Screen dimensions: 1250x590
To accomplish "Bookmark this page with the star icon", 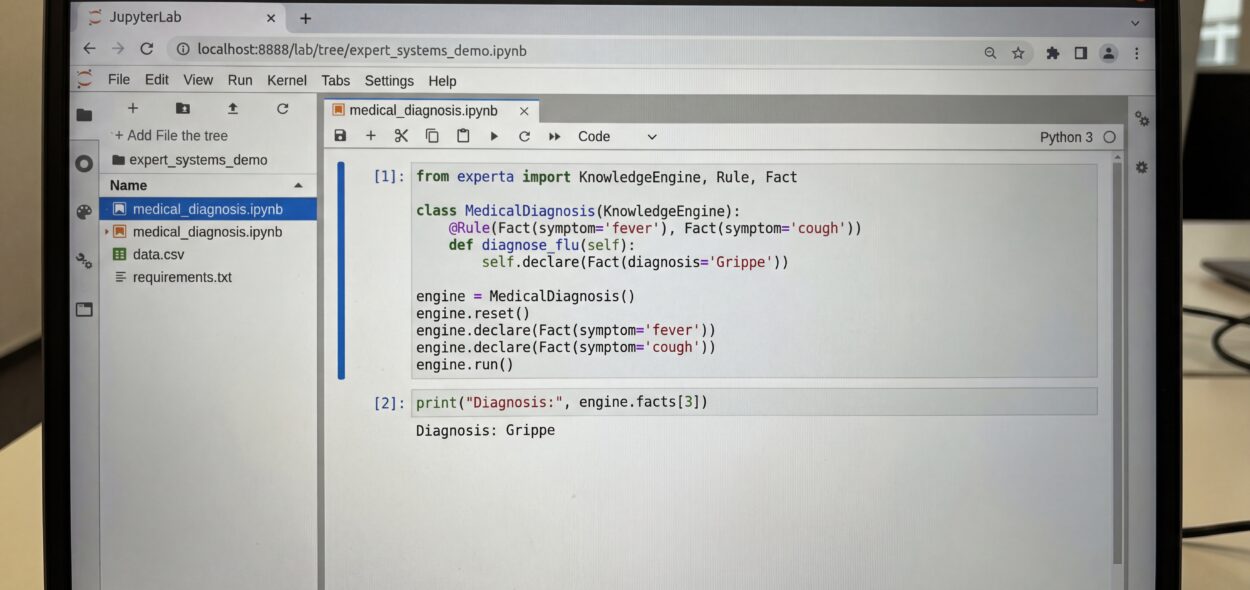I will [1018, 53].
